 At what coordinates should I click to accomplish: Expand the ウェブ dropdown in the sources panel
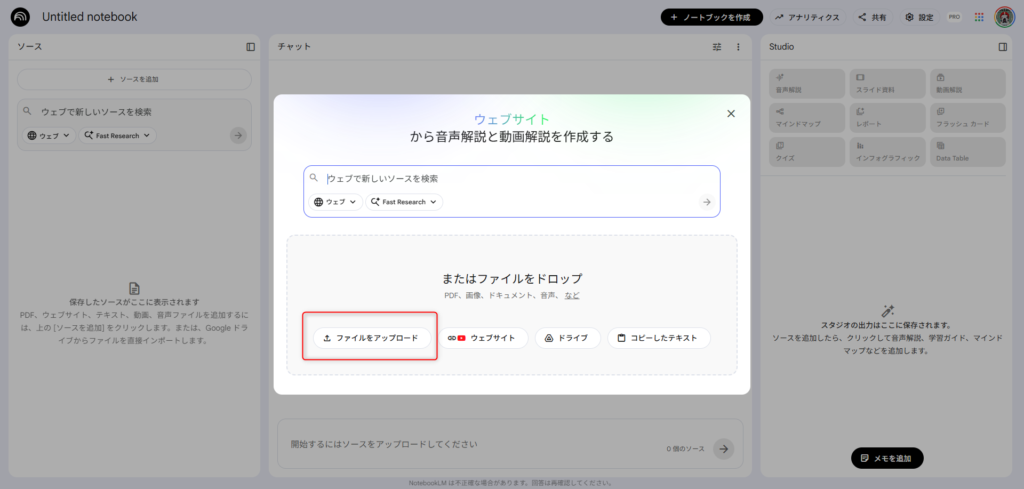[x=50, y=135]
